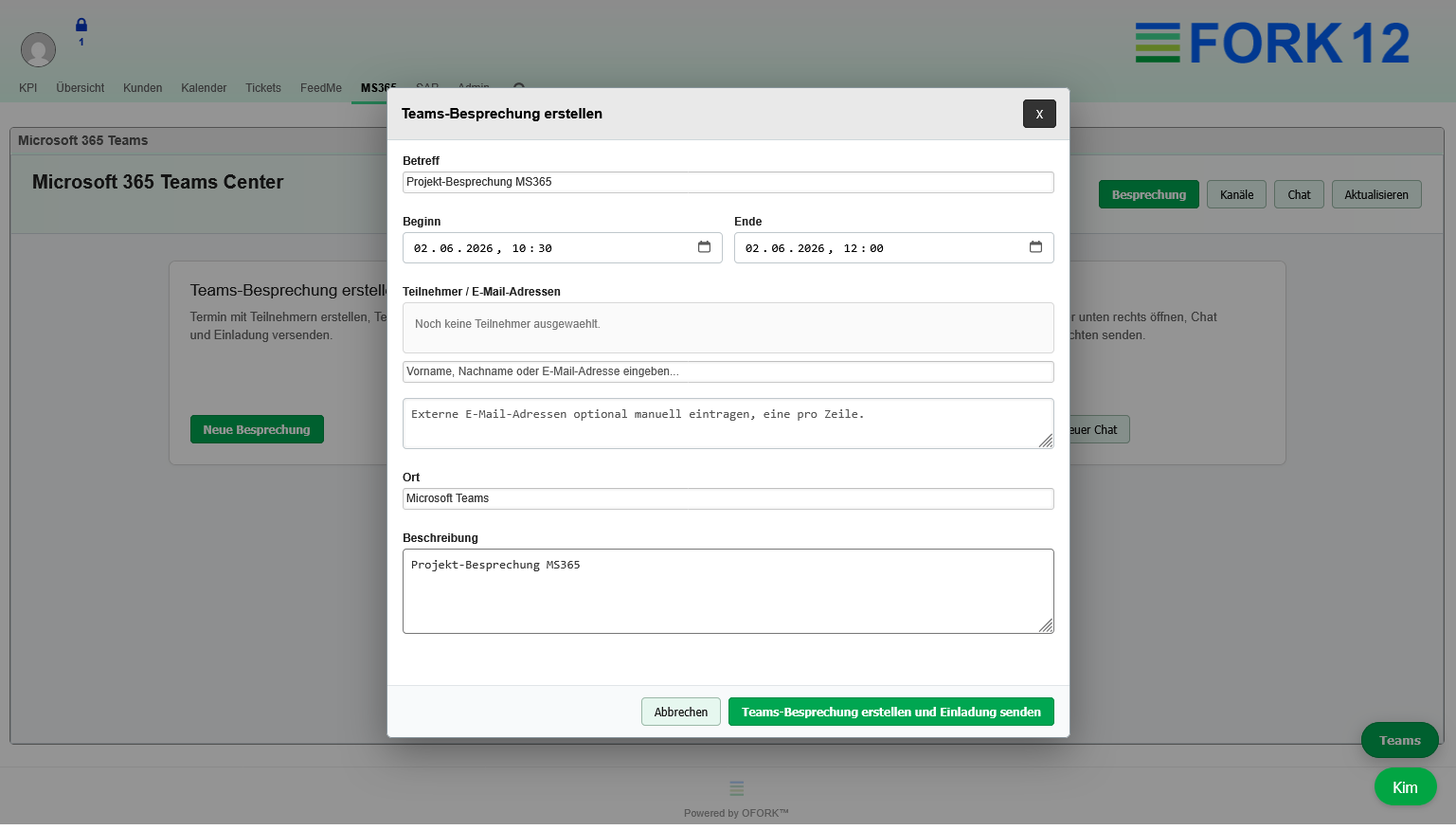Click the Neue Besprechung button
The image size is (1456, 830).
pyautogui.click(x=257, y=429)
